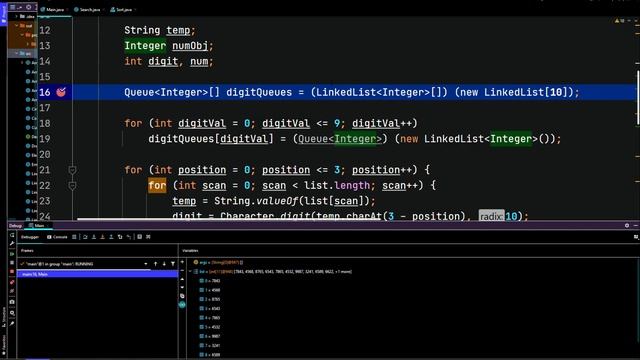Click the wrench Modify Run Configuration icon
640x360 pixels.
12,244
